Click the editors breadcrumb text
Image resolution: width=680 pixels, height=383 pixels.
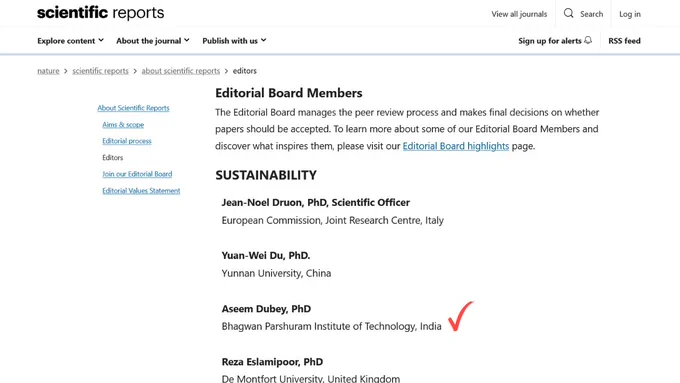(245, 71)
